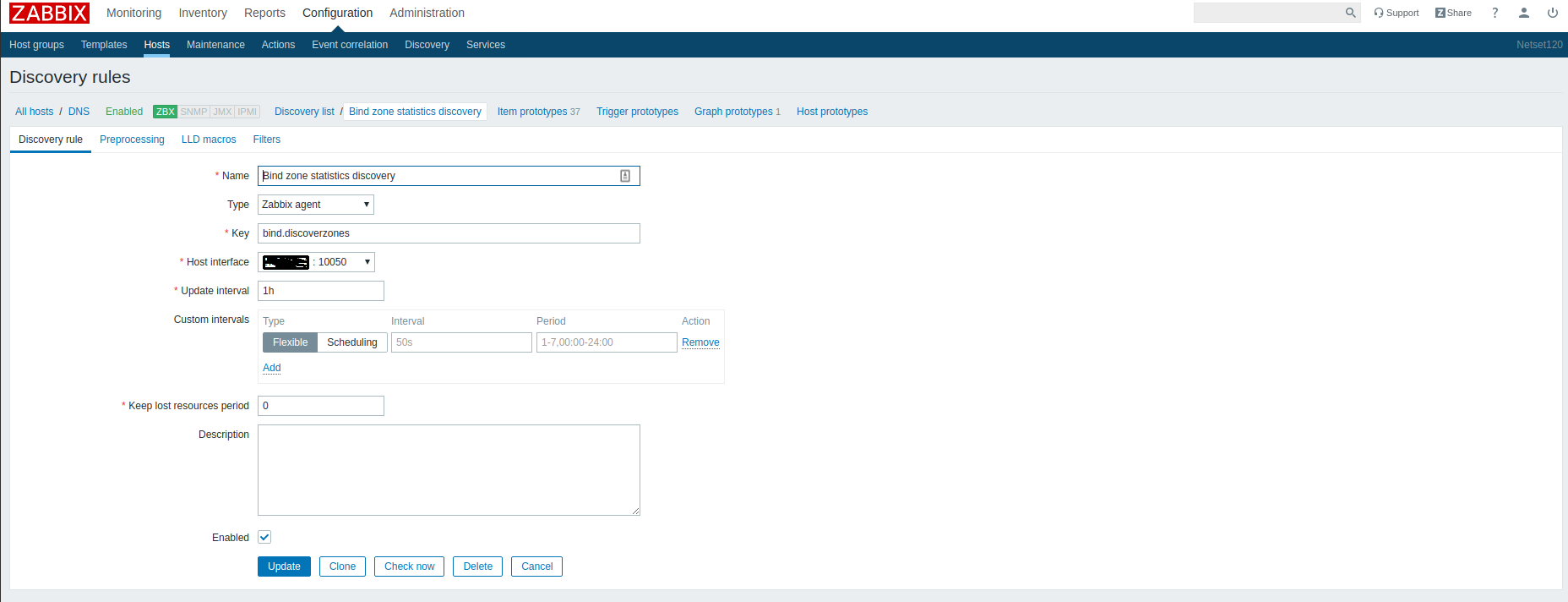Go to Services submenu
Screen dimensions: 1568x602
[x=486, y=45]
